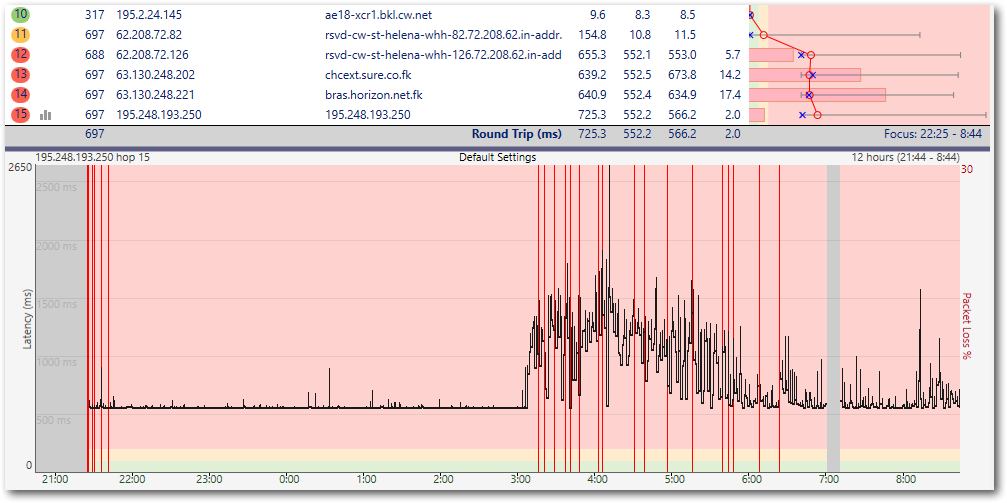Click the packet loss bar for hop 14
The width and height of the screenshot is (1007, 503).
tap(817, 95)
